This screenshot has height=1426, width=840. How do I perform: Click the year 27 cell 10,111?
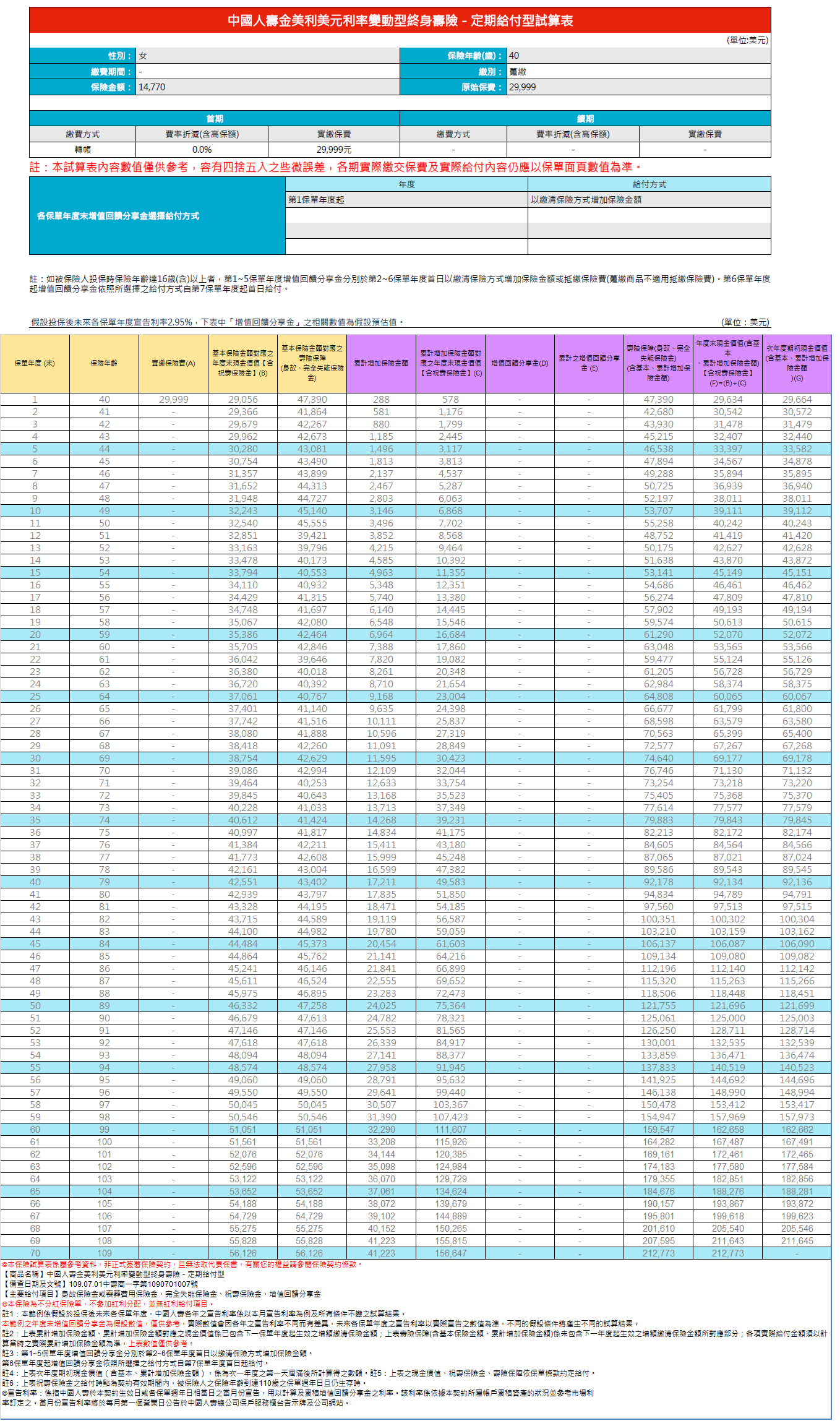(381, 721)
